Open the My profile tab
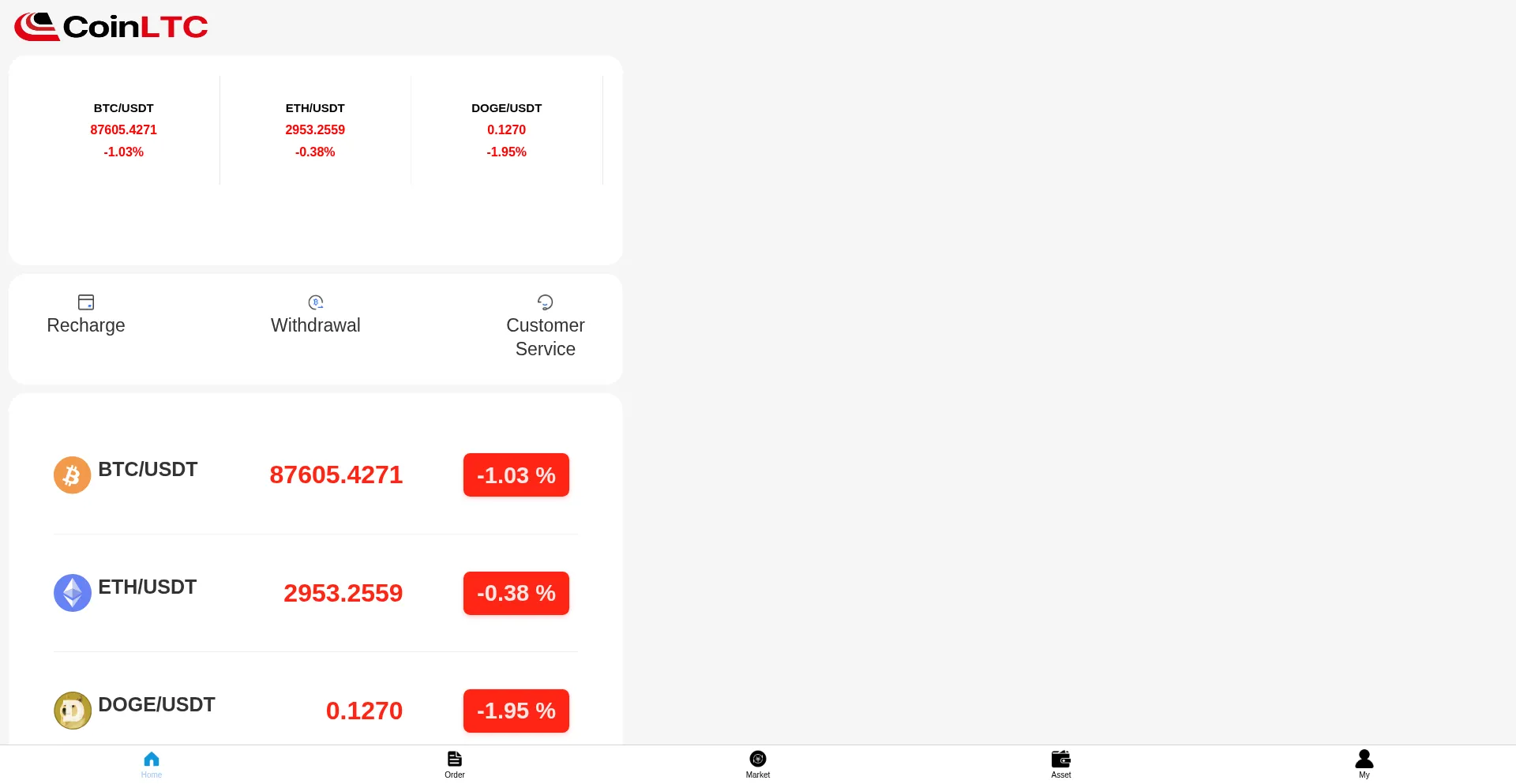 point(1364,763)
